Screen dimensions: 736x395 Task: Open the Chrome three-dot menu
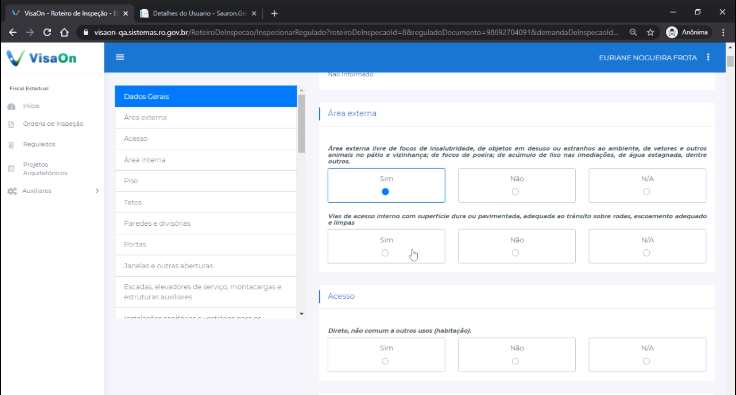click(723, 32)
